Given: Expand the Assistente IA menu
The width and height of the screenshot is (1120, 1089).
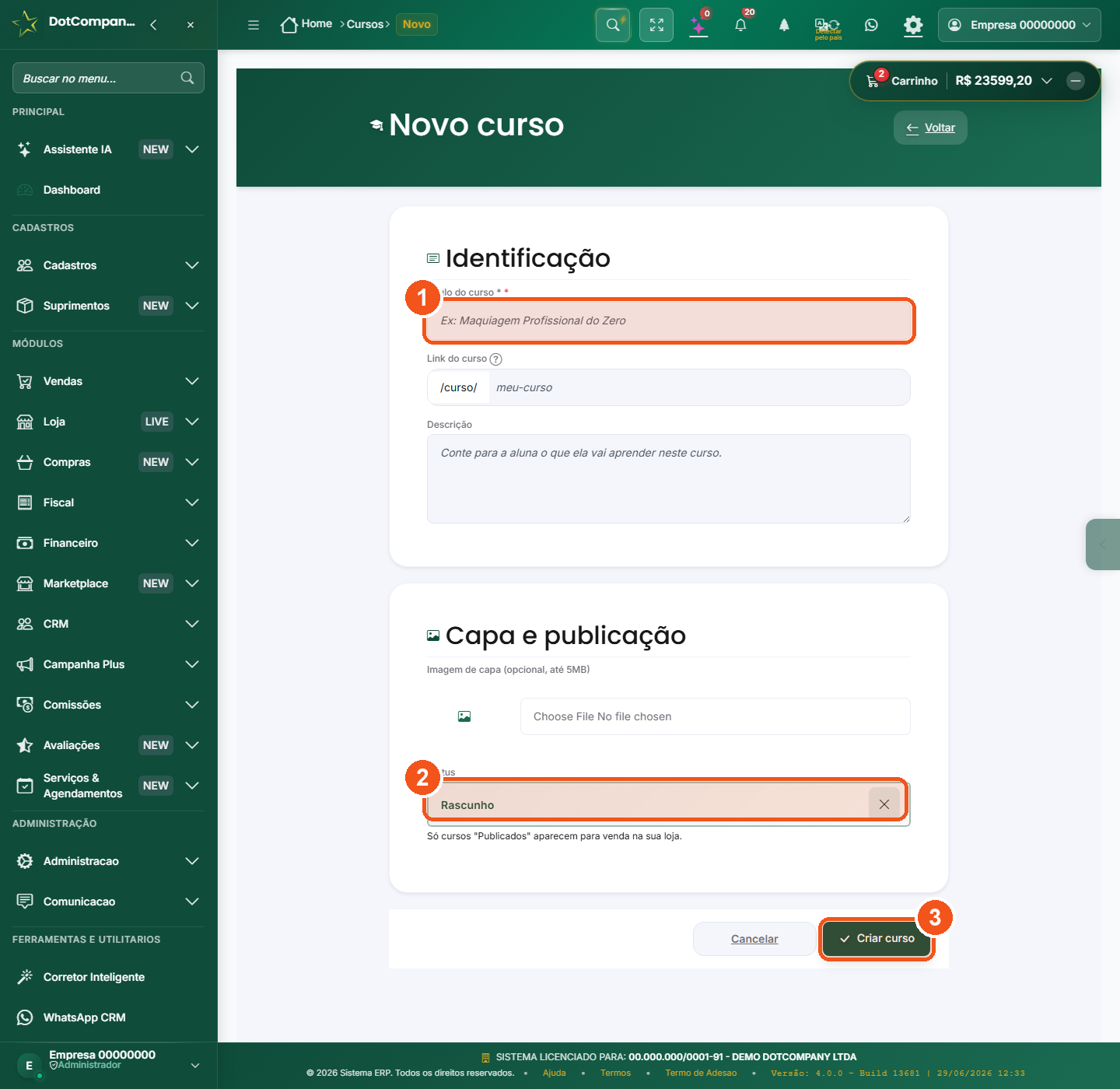Looking at the screenshot, I should [192, 149].
